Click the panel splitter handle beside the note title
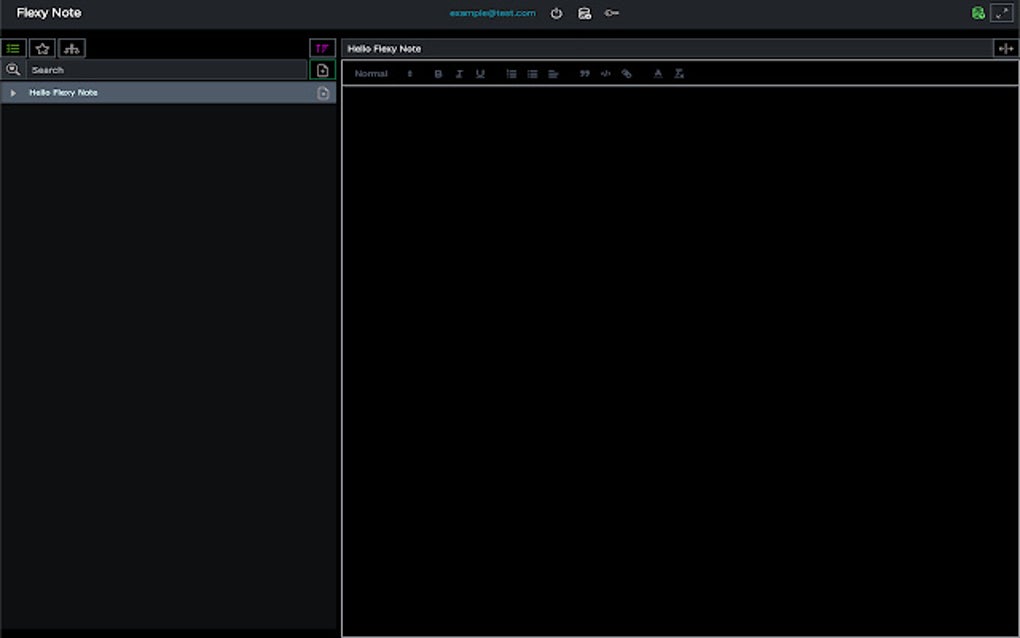This screenshot has width=1020, height=638. (x=1004, y=47)
